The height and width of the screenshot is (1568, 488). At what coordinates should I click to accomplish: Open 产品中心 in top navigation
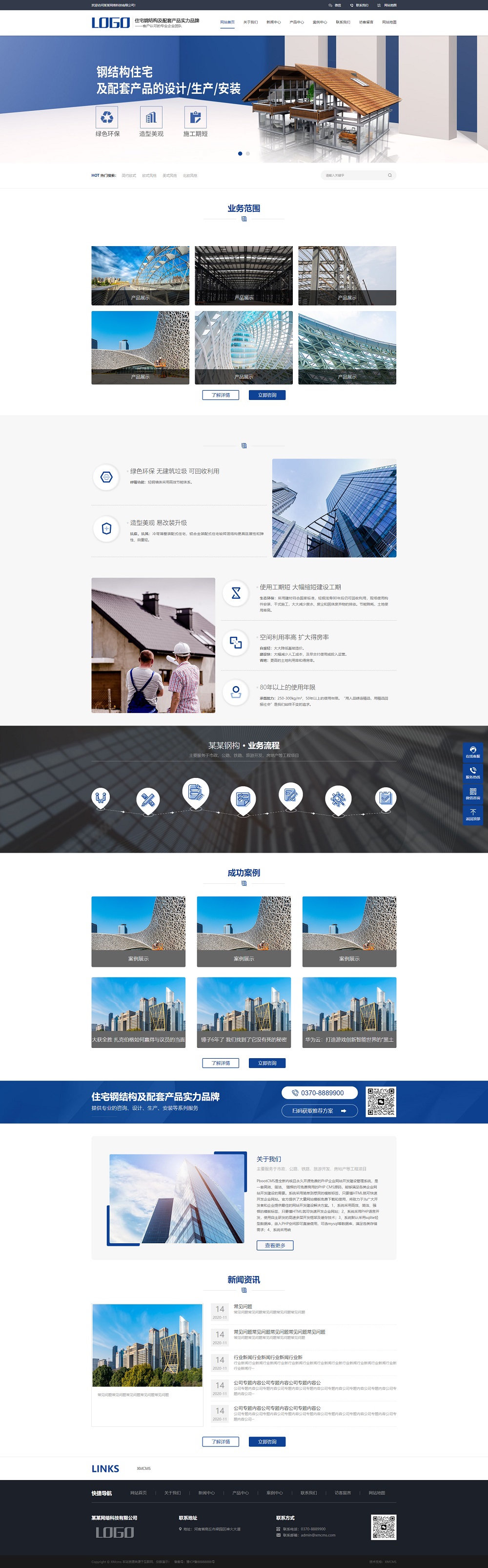296,22
